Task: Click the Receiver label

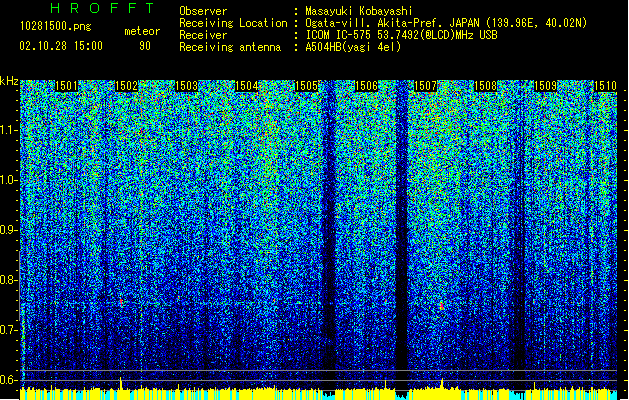Action: (203, 35)
